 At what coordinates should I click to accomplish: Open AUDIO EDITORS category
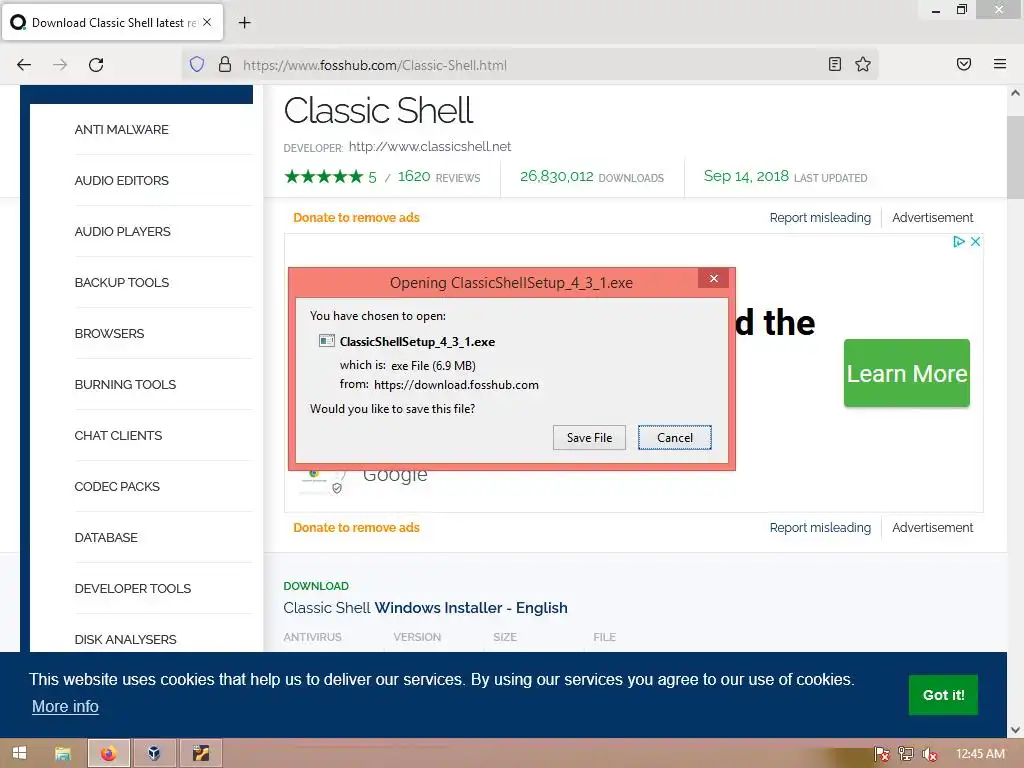[121, 181]
